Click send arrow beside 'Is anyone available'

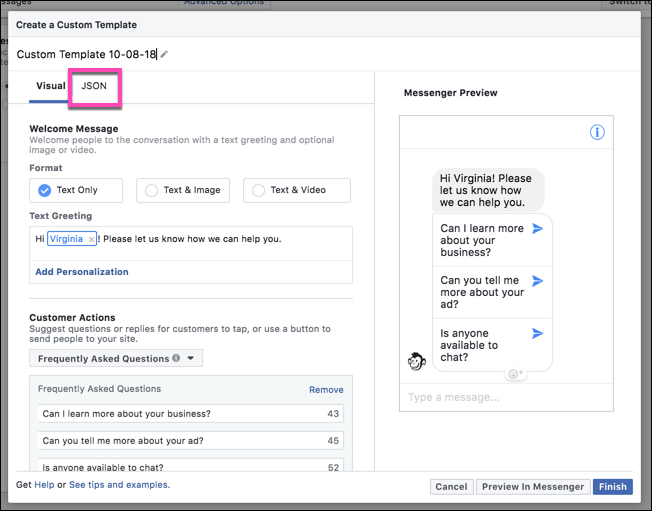click(x=538, y=333)
